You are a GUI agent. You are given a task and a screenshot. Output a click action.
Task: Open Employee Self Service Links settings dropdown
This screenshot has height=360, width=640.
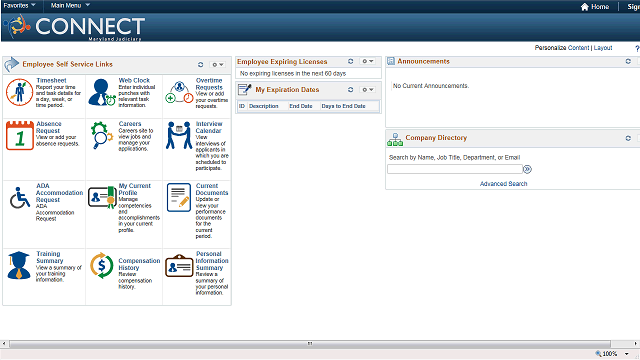[x=218, y=64]
